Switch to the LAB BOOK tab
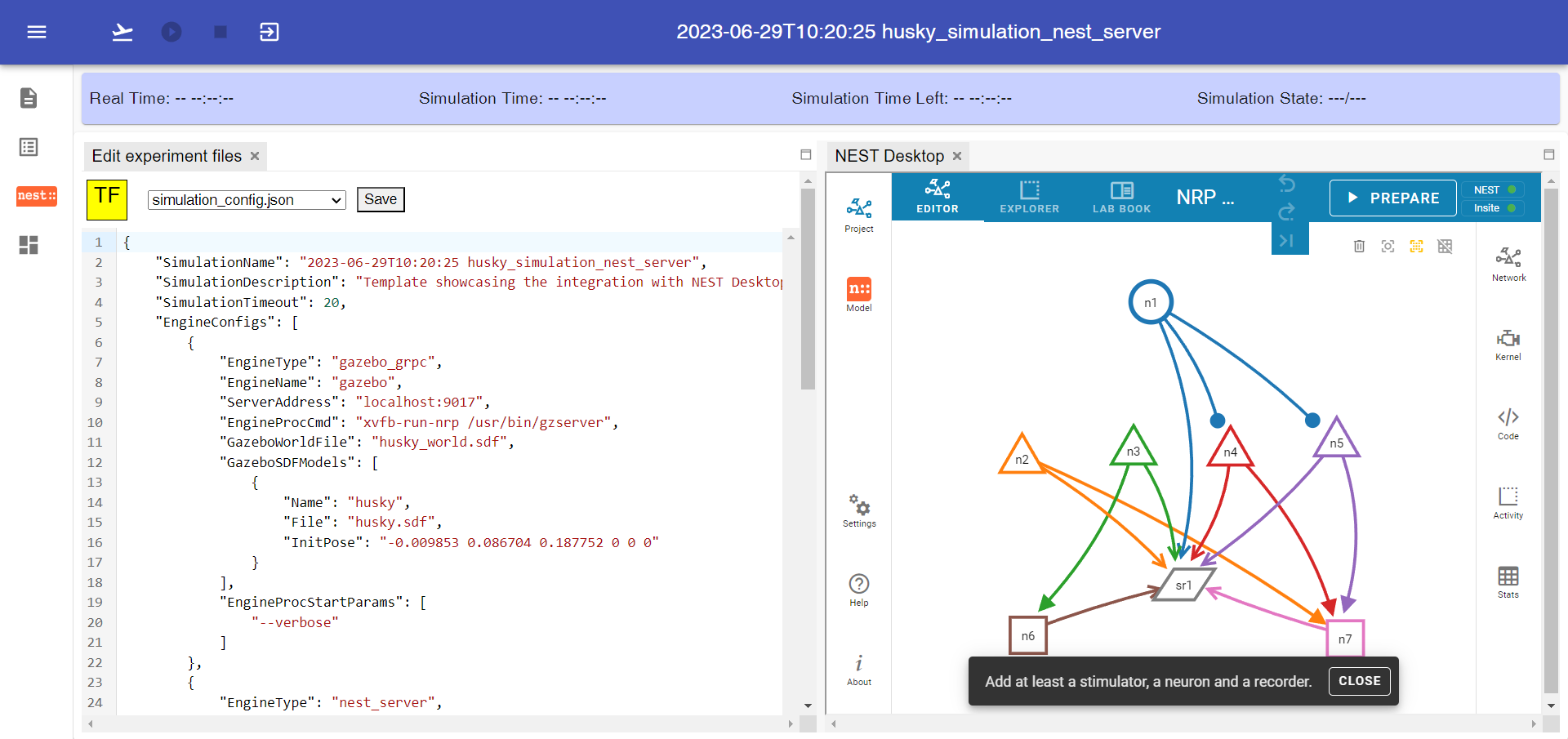 [x=1122, y=198]
